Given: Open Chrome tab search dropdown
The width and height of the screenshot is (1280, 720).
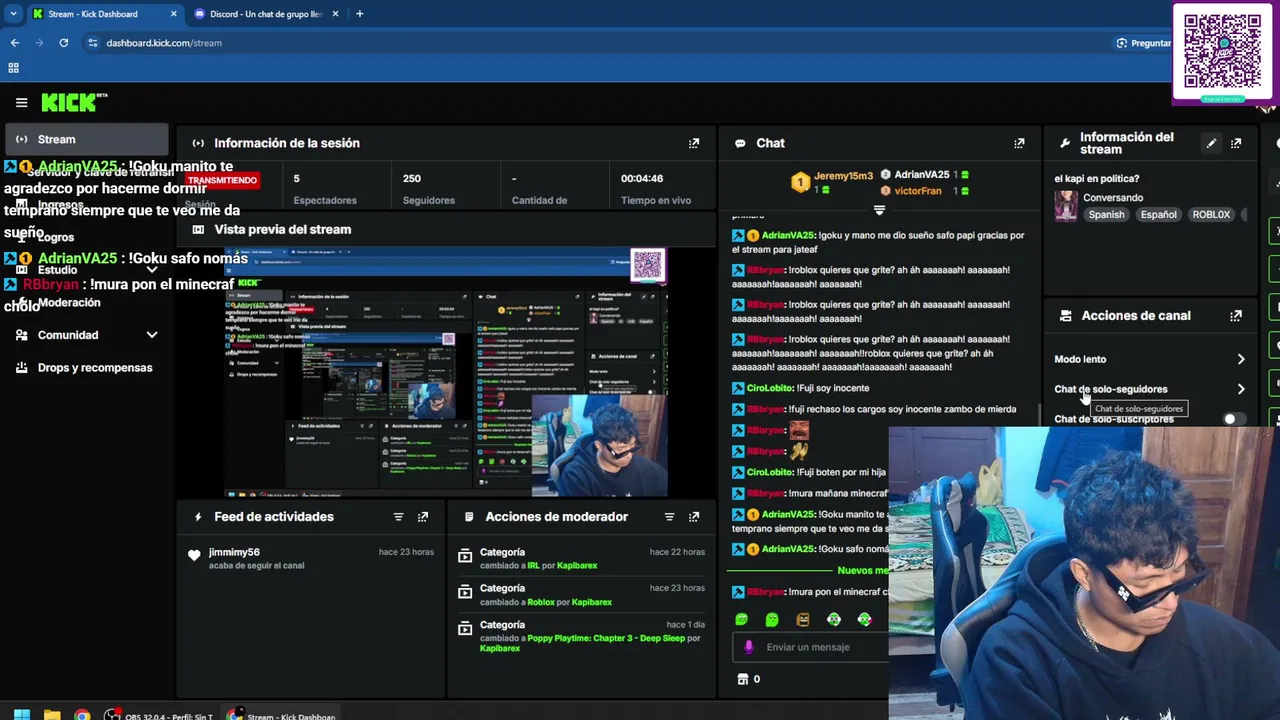Looking at the screenshot, I should (x=13, y=14).
